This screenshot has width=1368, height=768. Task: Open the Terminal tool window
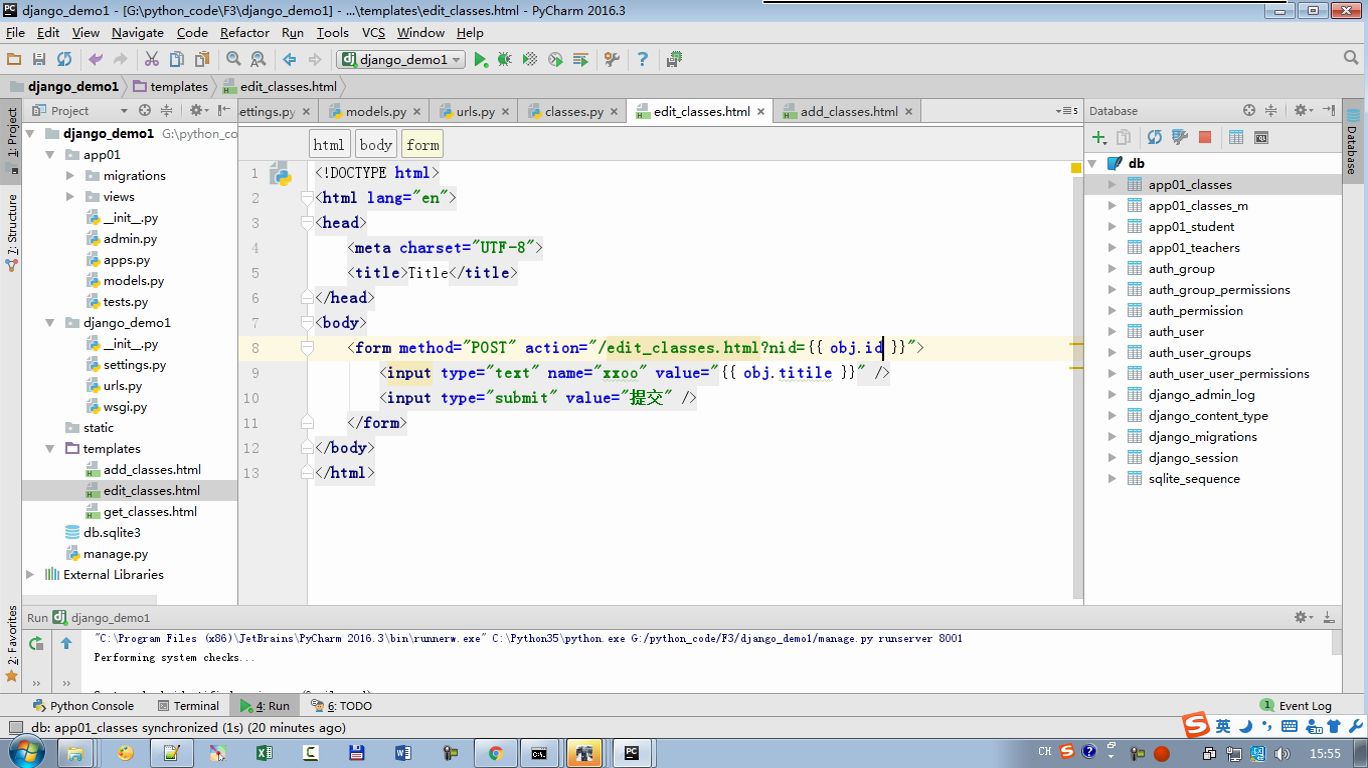188,706
